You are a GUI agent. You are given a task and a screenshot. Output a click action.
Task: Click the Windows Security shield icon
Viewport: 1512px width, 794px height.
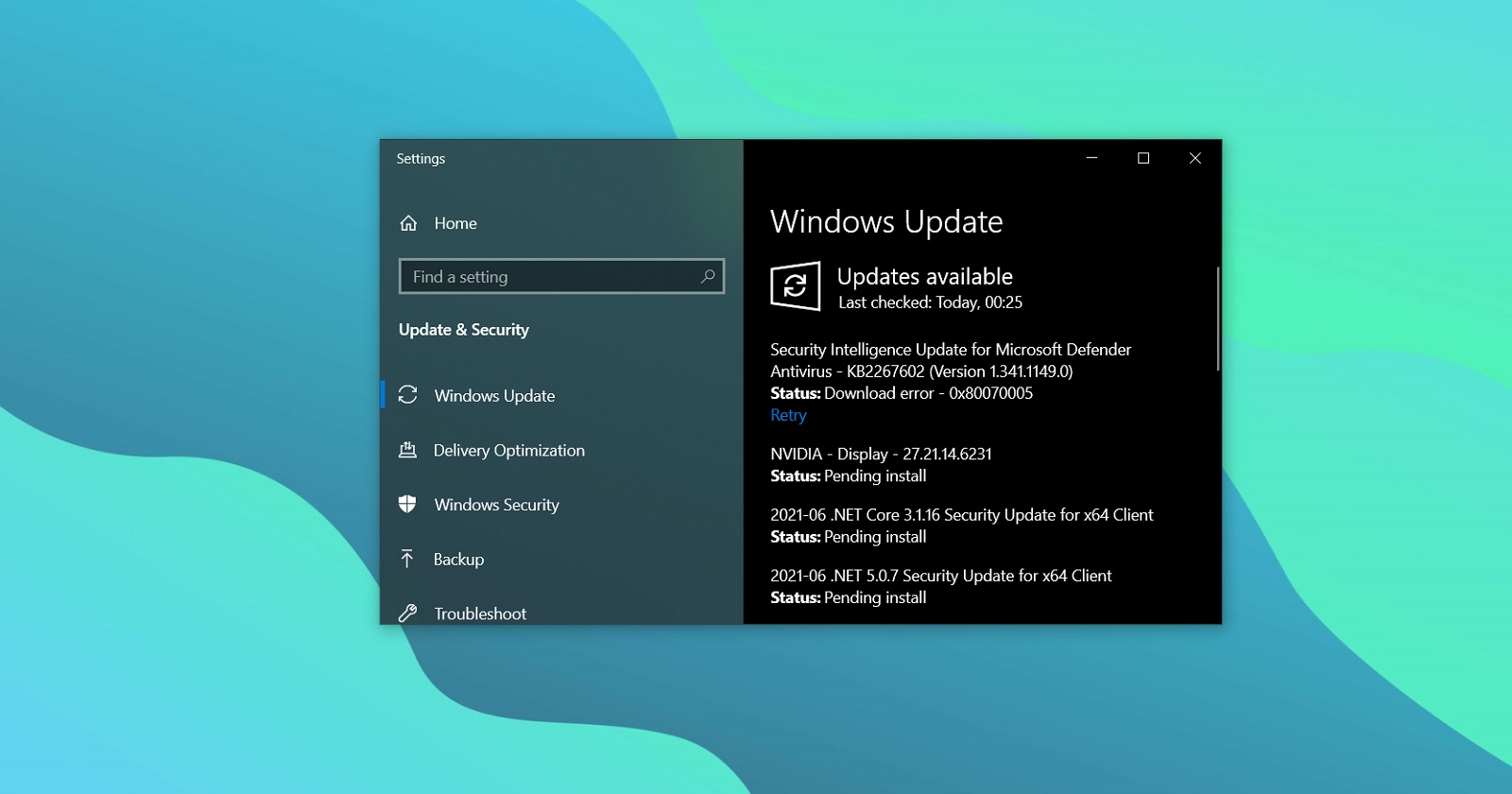[x=407, y=504]
